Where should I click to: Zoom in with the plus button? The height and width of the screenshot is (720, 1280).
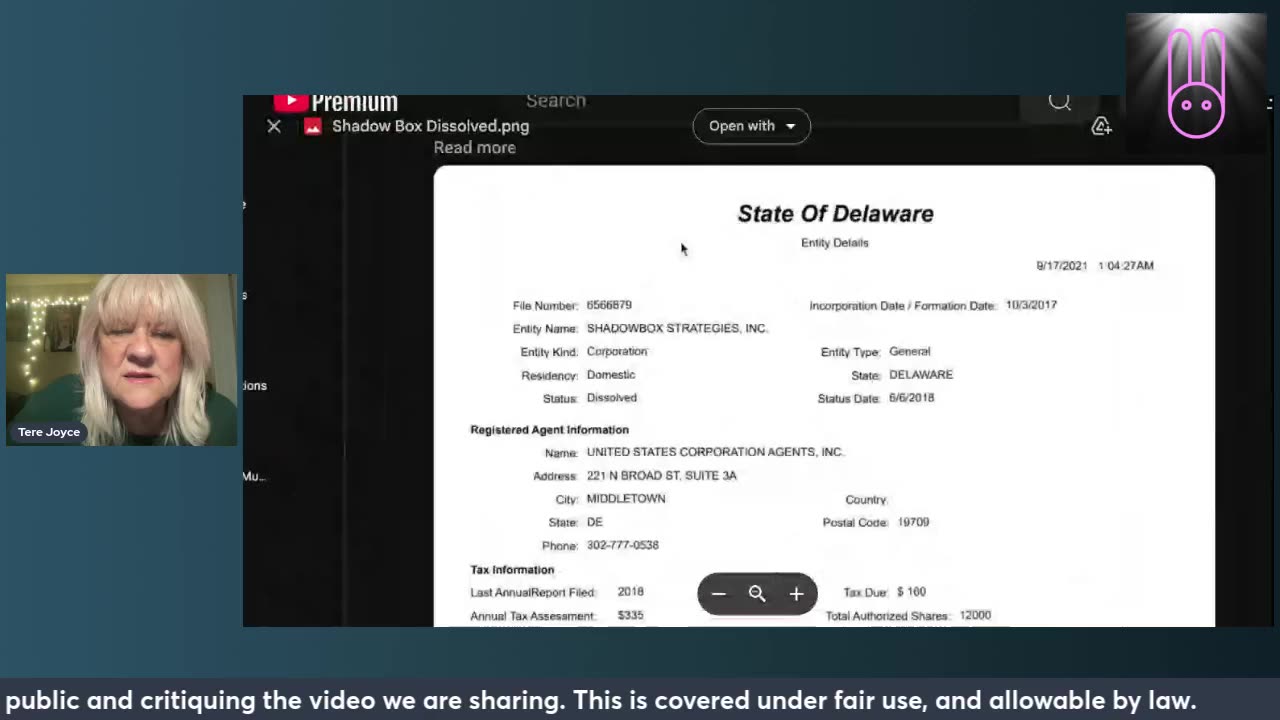coord(796,594)
